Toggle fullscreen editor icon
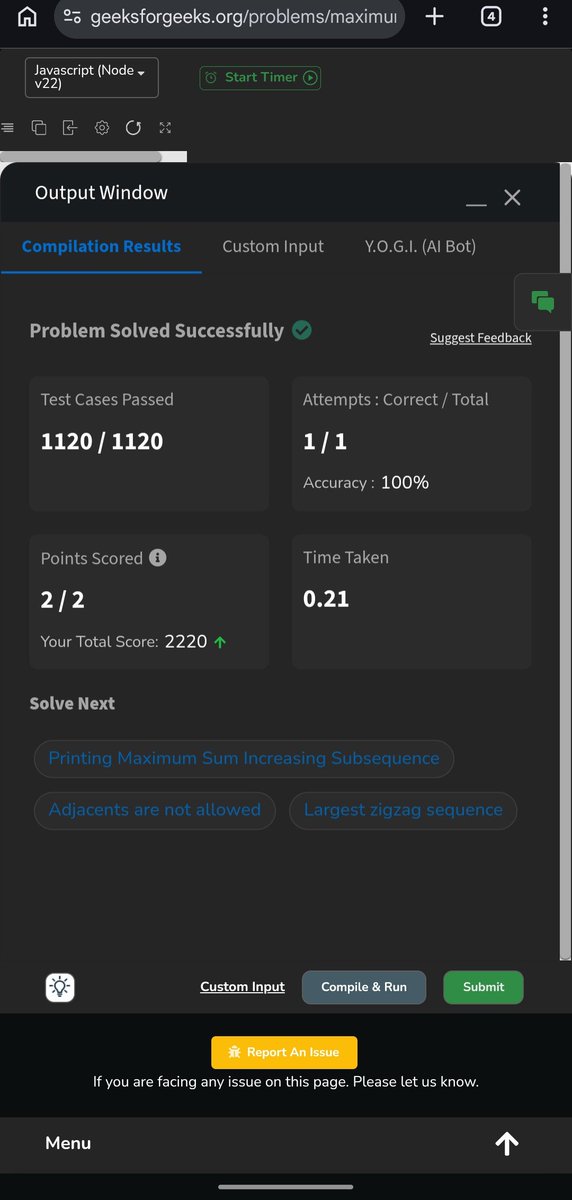This screenshot has width=572, height=1200. [165, 127]
